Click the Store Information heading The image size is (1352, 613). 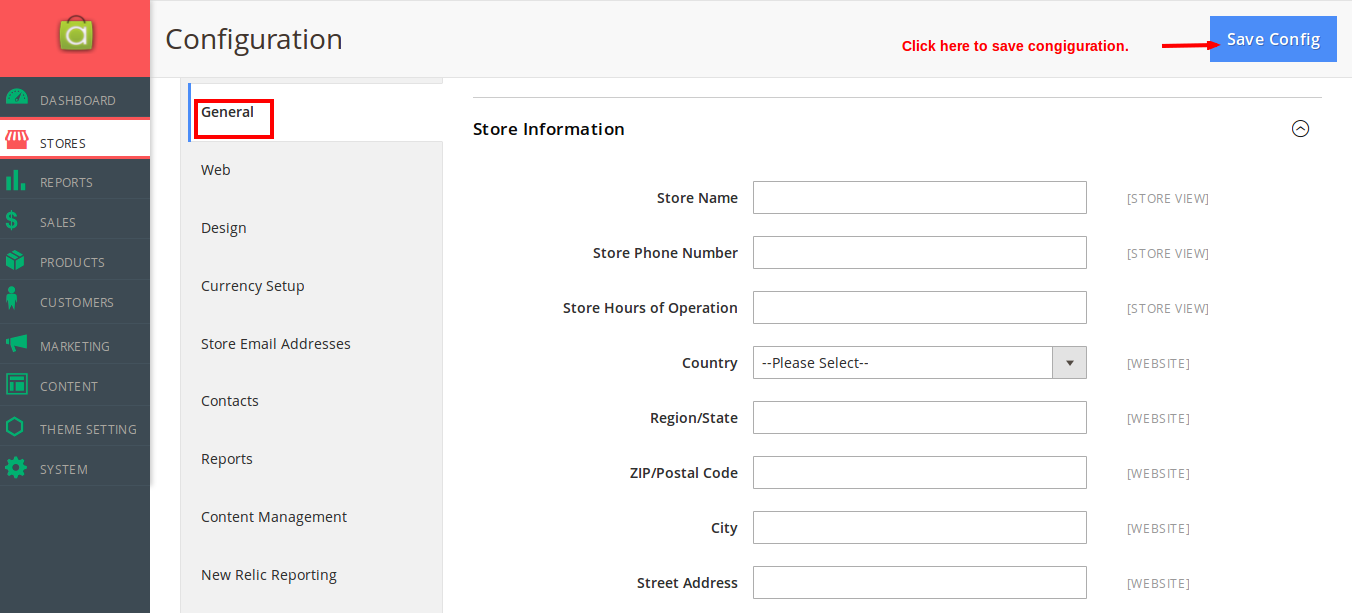(549, 129)
